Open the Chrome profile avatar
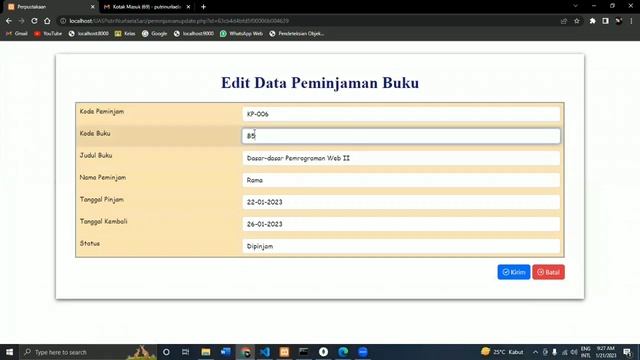This screenshot has height=360, width=640. [x=619, y=21]
